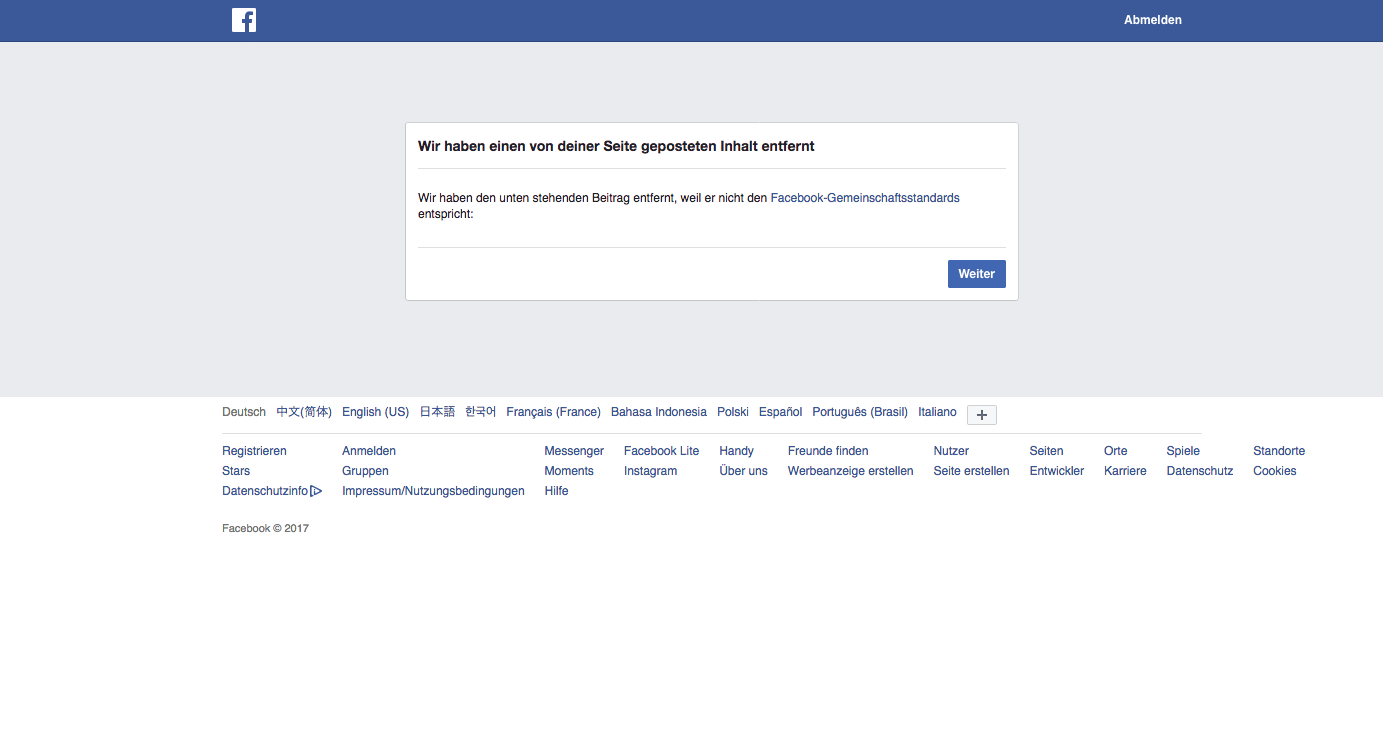Screen dimensions: 1383x755
Task: Open Hilfe footer link
Action: [x=556, y=491]
